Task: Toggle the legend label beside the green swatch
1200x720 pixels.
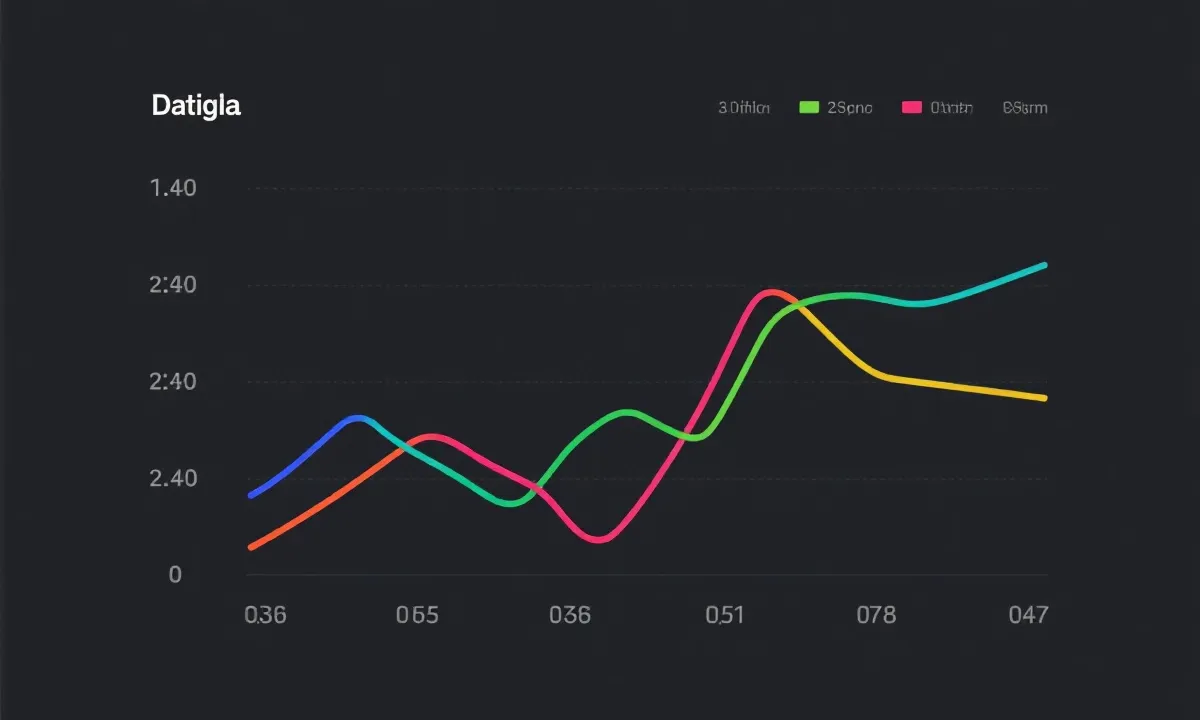Action: pos(850,108)
